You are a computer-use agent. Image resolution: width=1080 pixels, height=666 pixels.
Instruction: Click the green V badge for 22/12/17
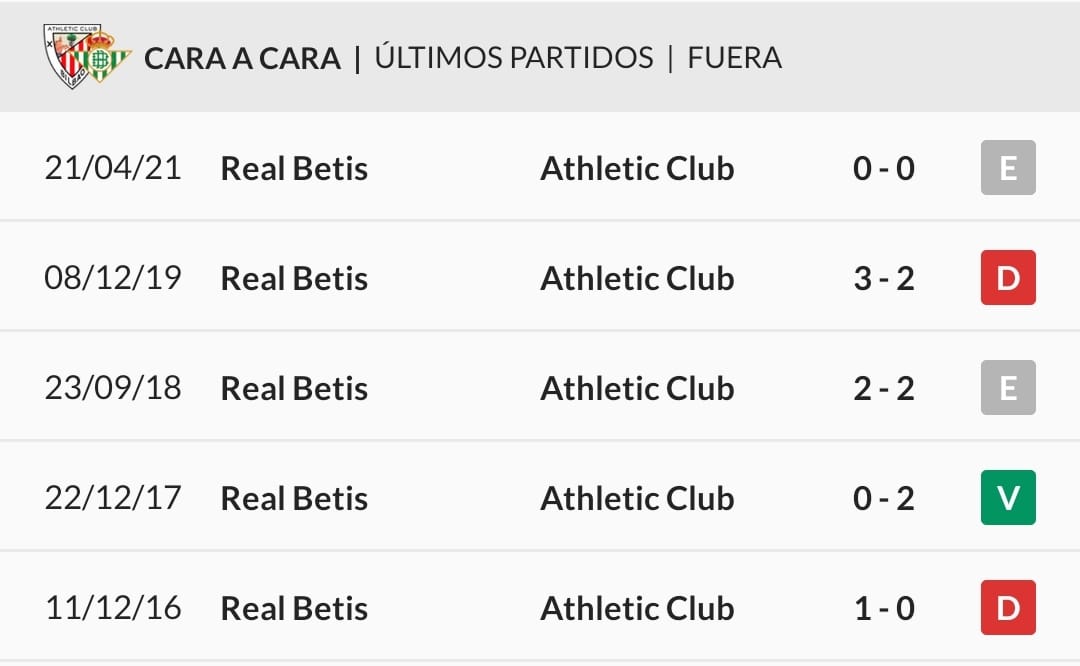[x=1008, y=498]
